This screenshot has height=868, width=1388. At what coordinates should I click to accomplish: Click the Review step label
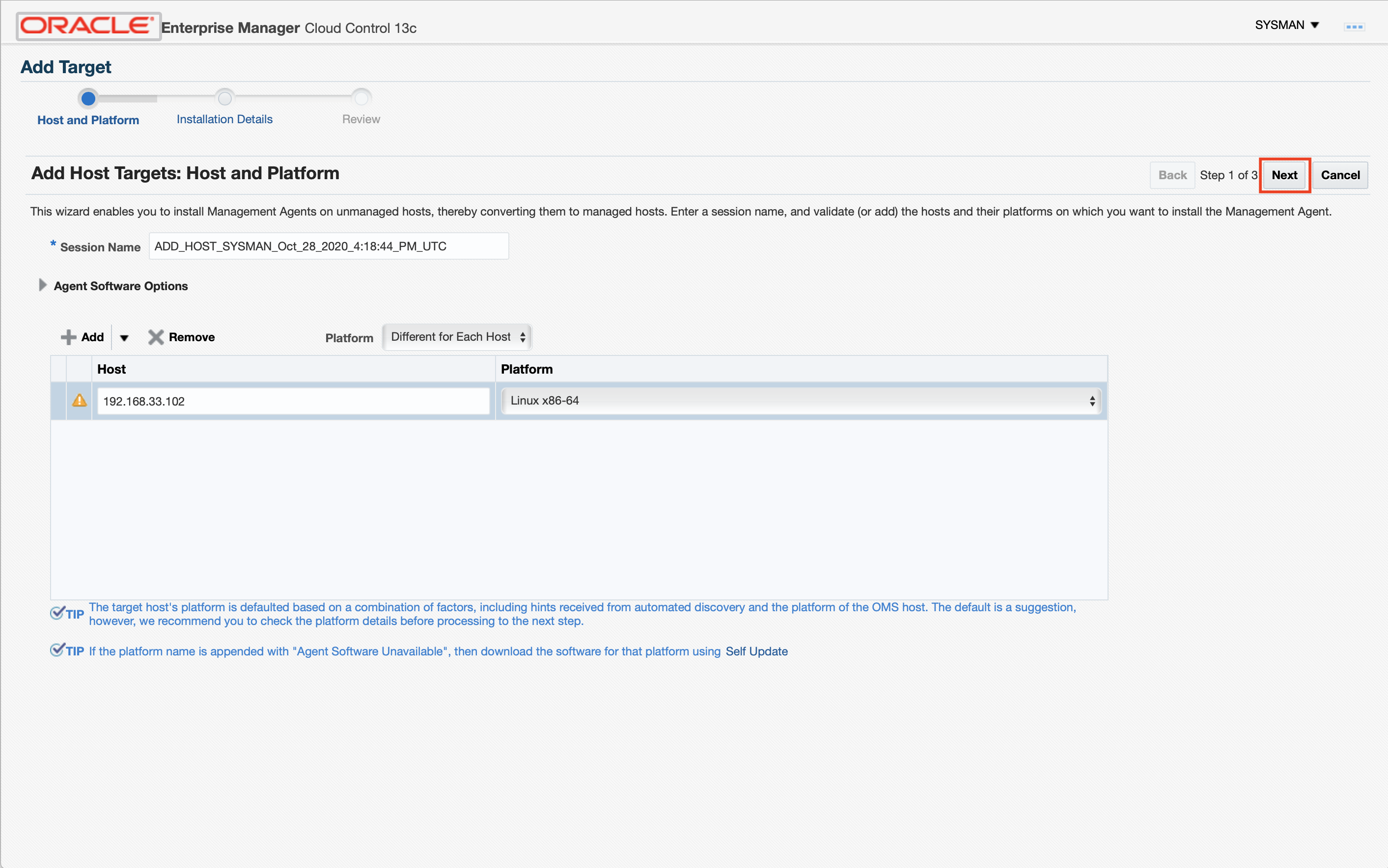[x=361, y=119]
